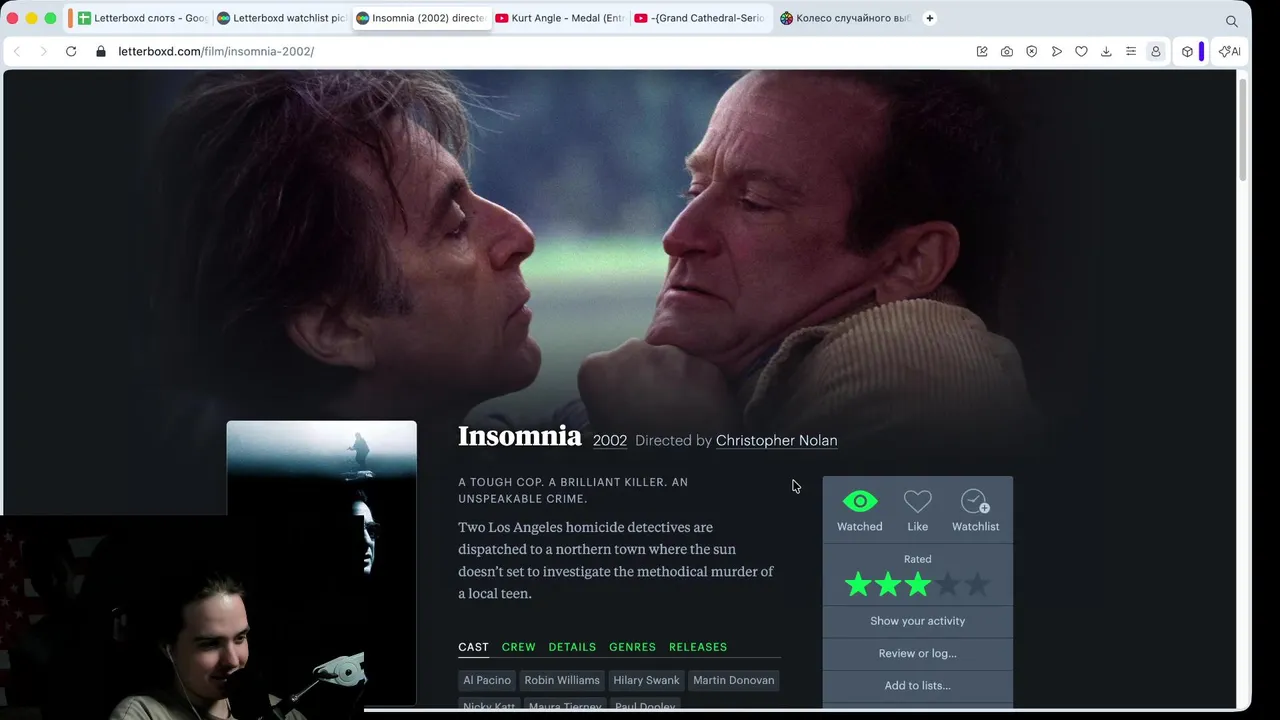Open the downloads icon

click(1106, 51)
